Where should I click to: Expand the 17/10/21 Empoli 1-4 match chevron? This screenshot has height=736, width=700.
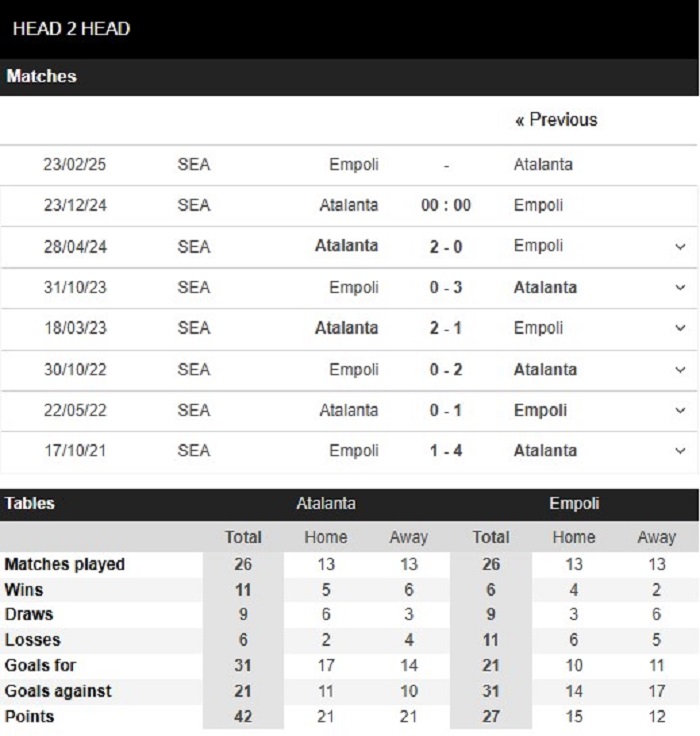click(680, 451)
